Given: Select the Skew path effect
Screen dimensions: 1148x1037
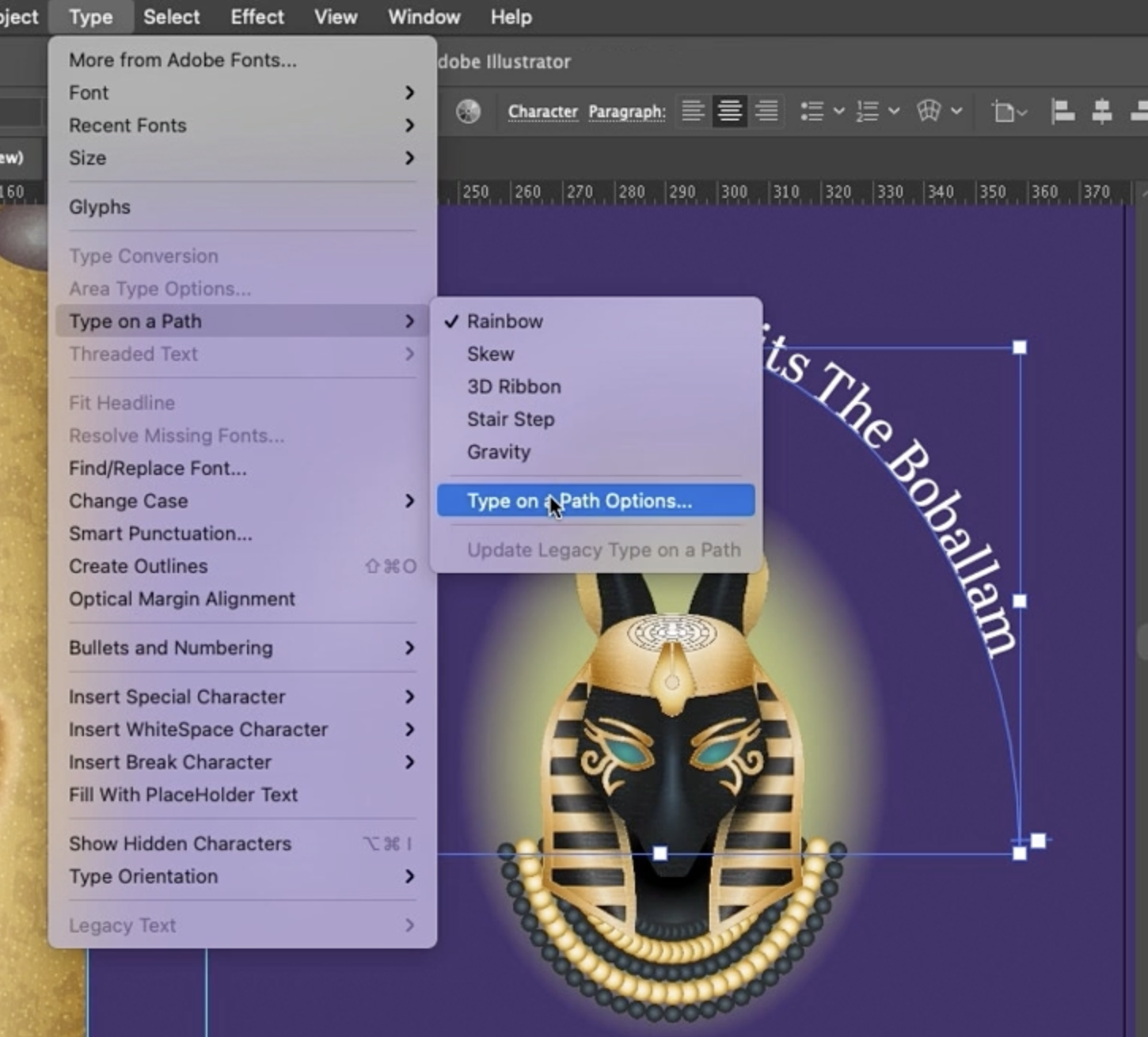Looking at the screenshot, I should (x=595, y=354).
